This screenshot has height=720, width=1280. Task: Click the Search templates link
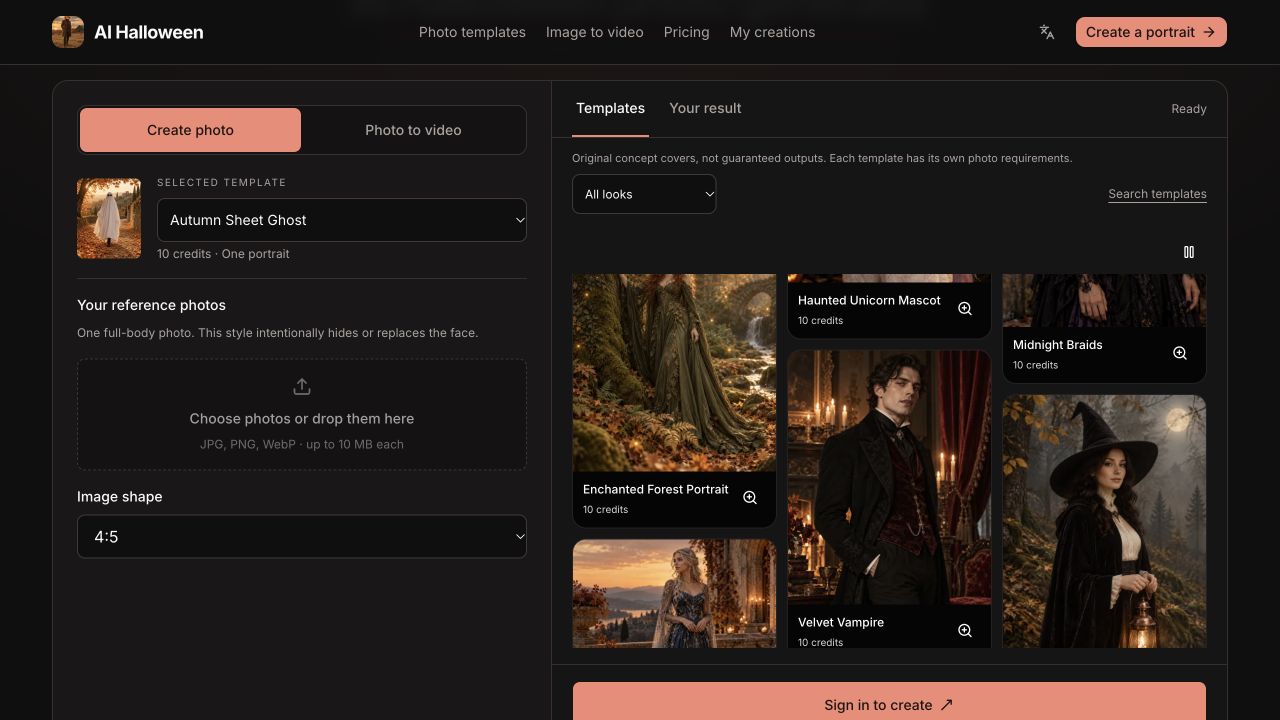(x=1157, y=194)
